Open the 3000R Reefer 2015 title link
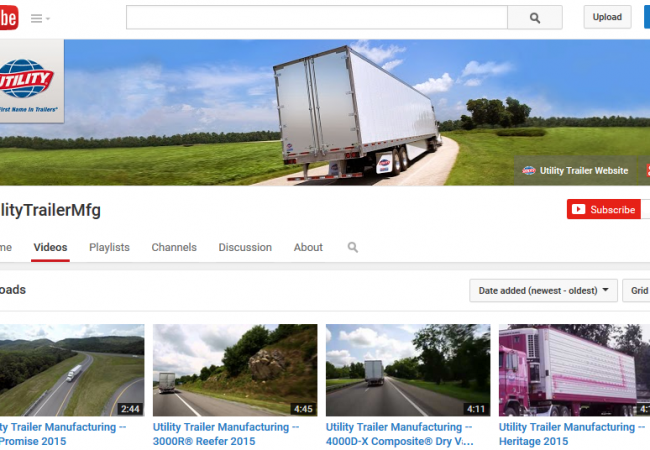650x450 pixels. tap(226, 434)
